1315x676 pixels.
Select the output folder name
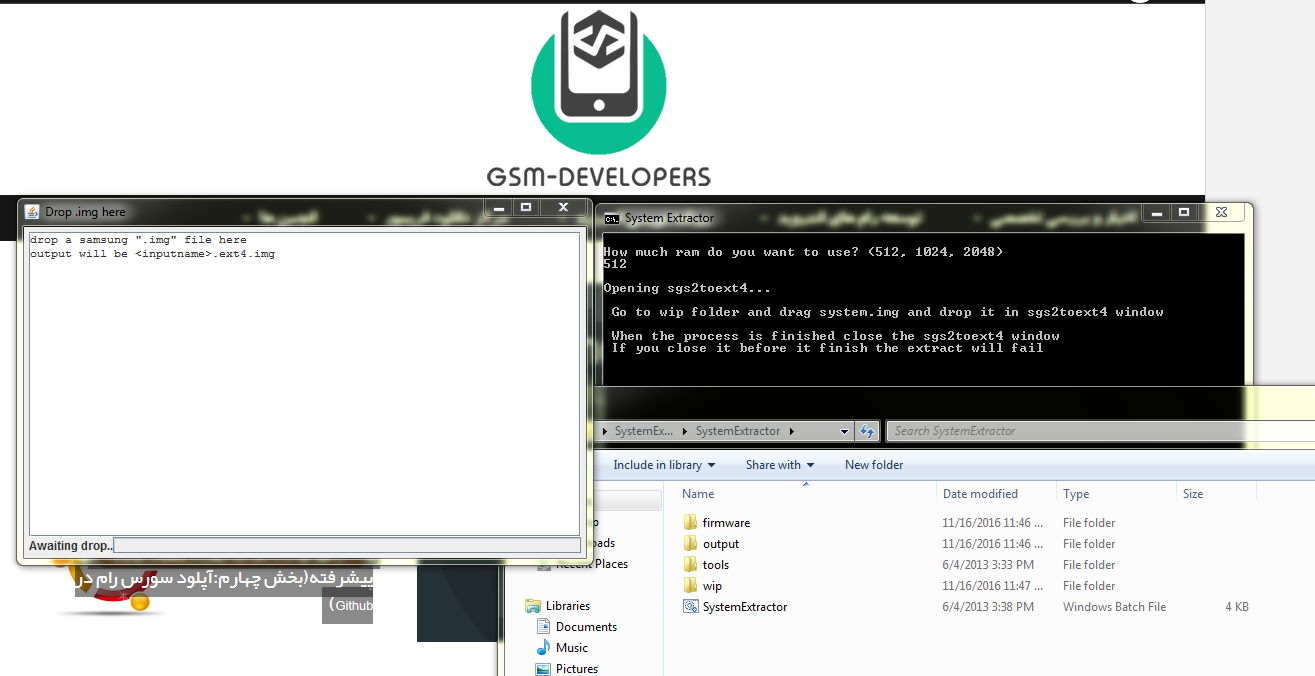click(x=721, y=544)
